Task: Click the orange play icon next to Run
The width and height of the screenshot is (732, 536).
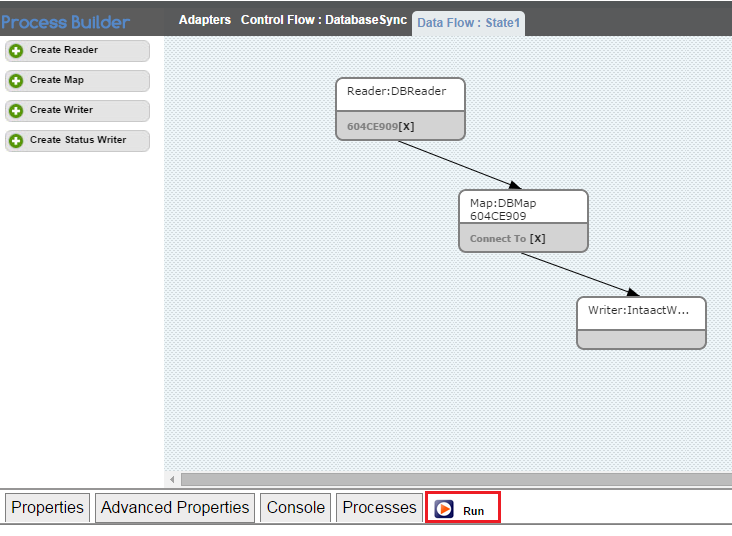Action: click(444, 509)
